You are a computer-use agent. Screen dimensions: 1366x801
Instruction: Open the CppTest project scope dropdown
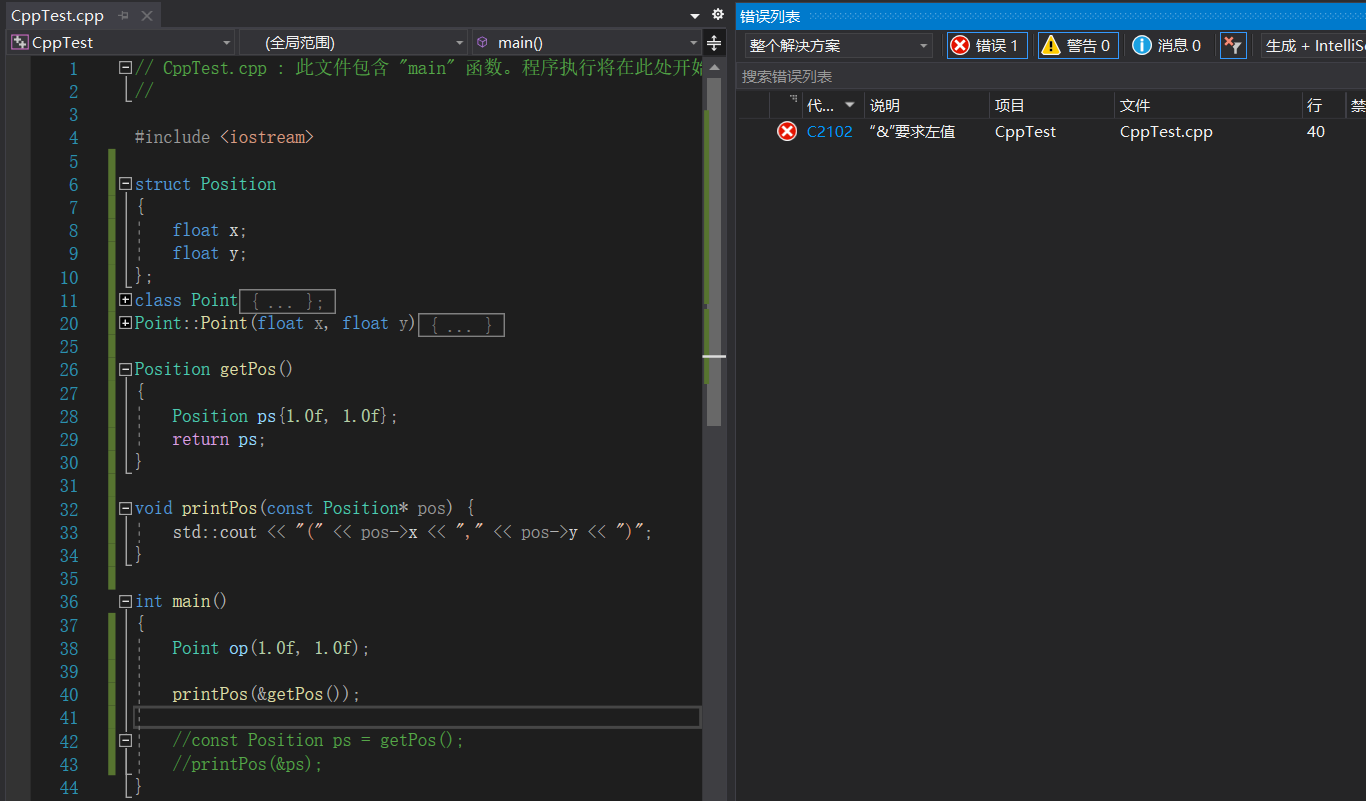[x=120, y=43]
